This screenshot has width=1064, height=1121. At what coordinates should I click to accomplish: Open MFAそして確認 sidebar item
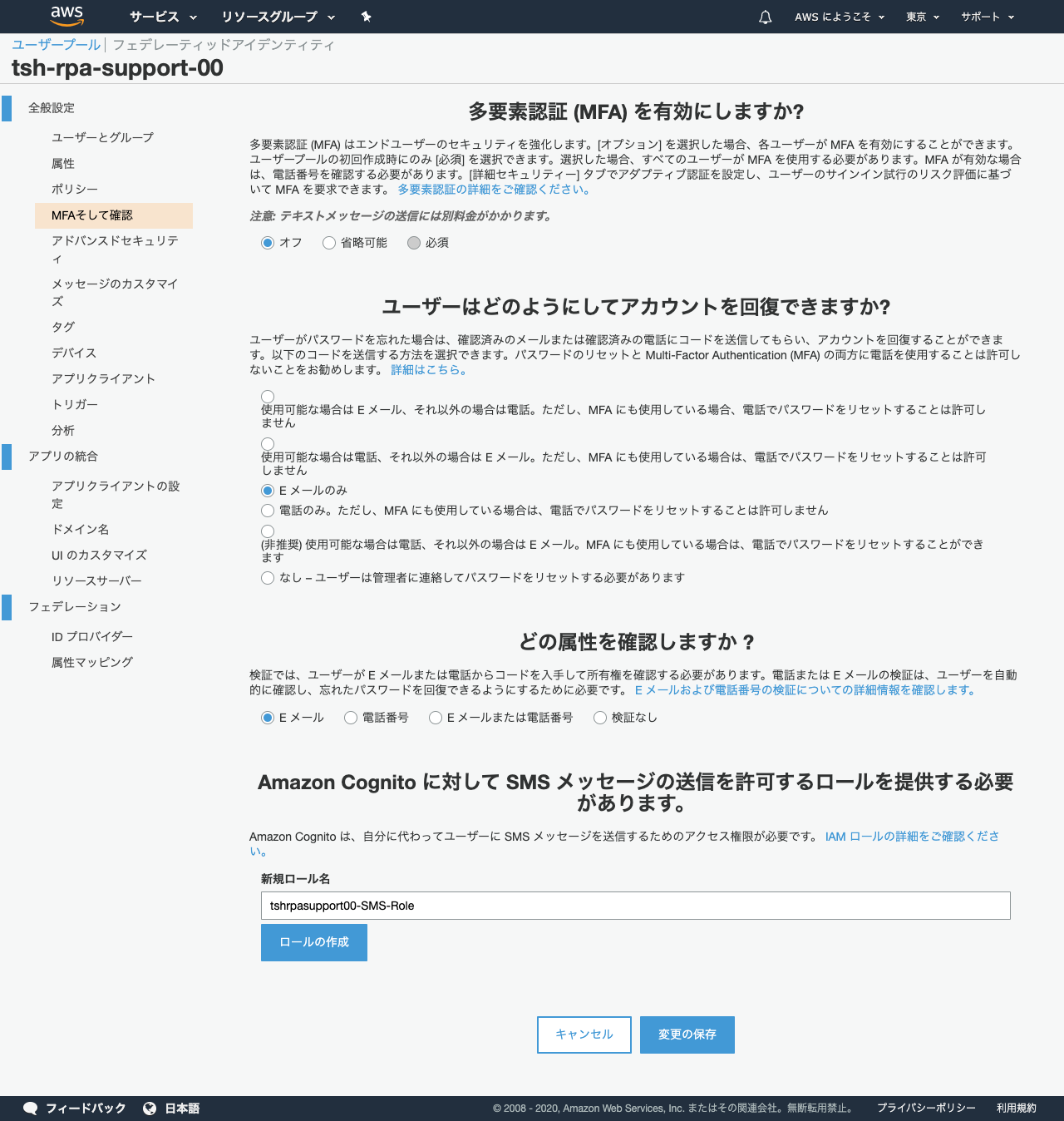coord(114,215)
